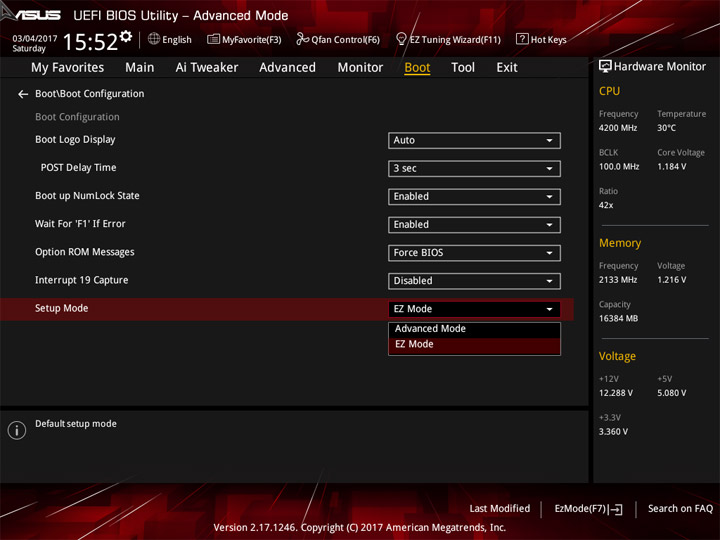Select the Setup Mode label
This screenshot has height=540, width=720.
[x=62, y=308]
